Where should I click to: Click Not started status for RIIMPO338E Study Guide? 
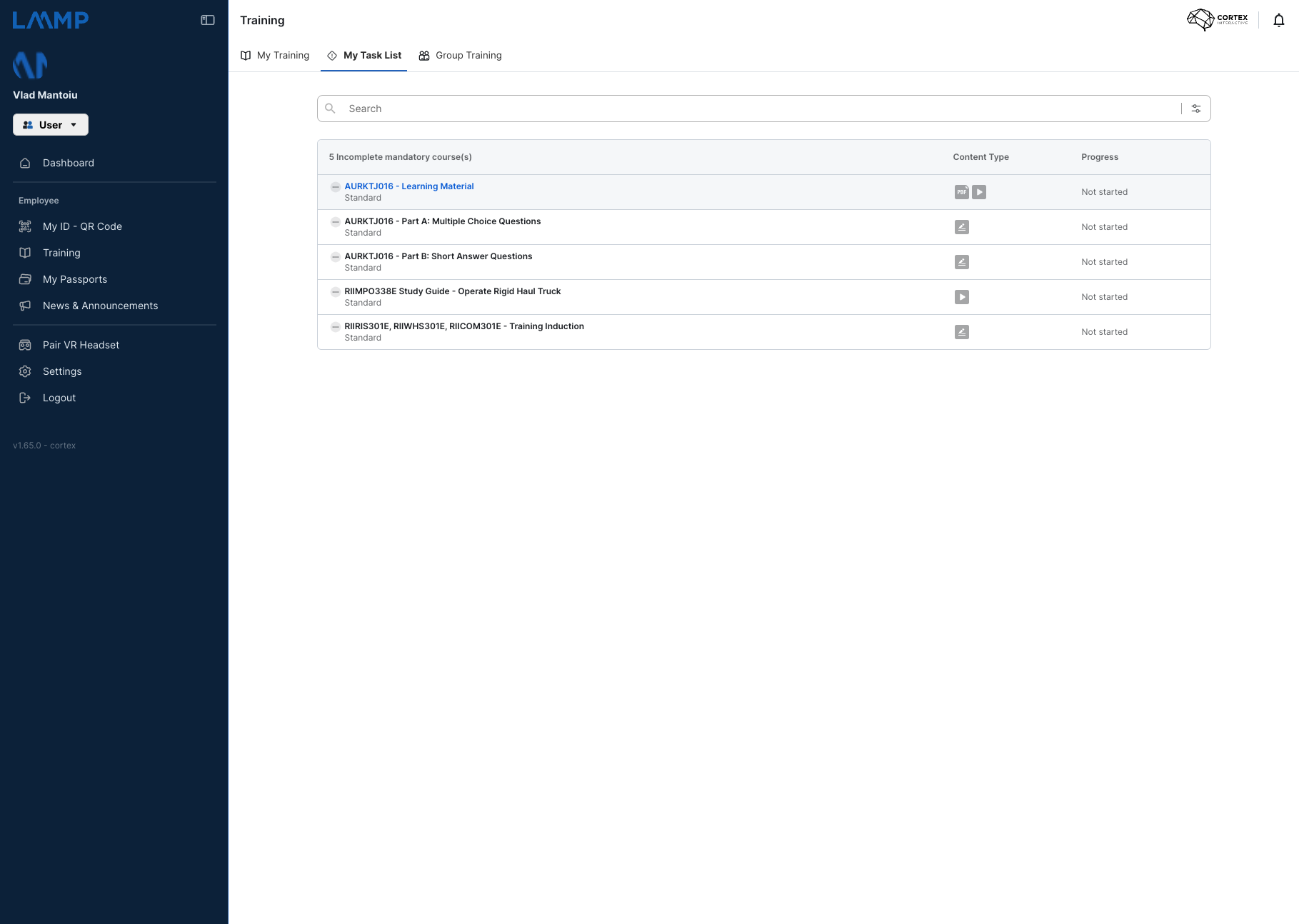(1104, 297)
